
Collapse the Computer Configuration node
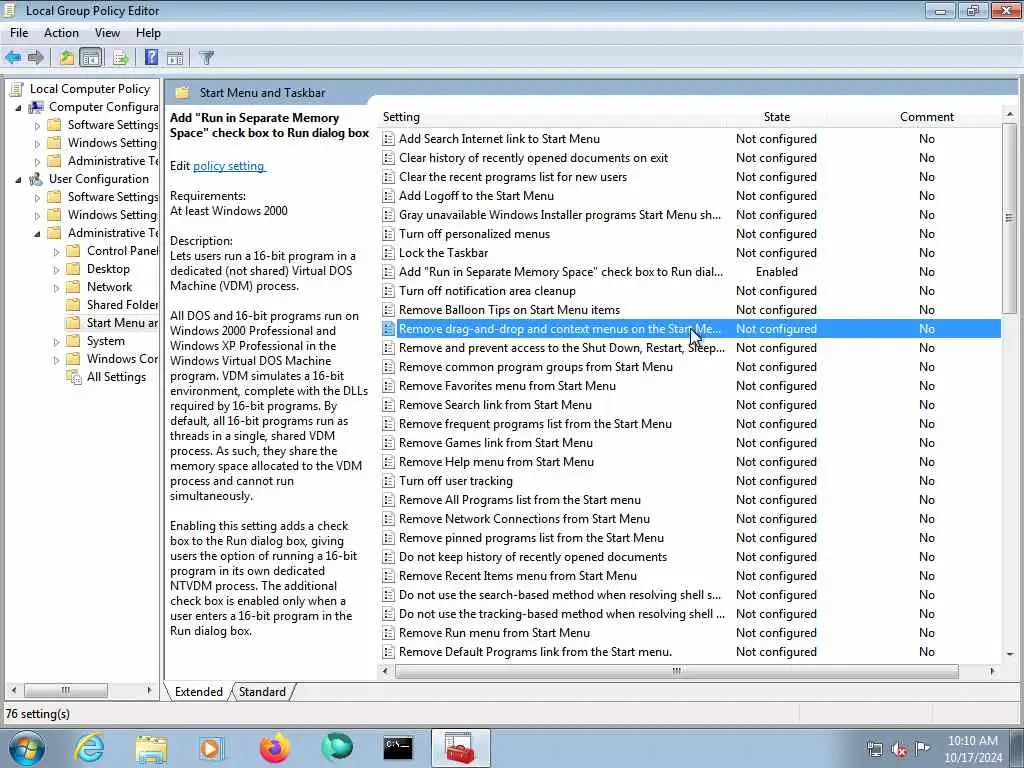point(18,108)
